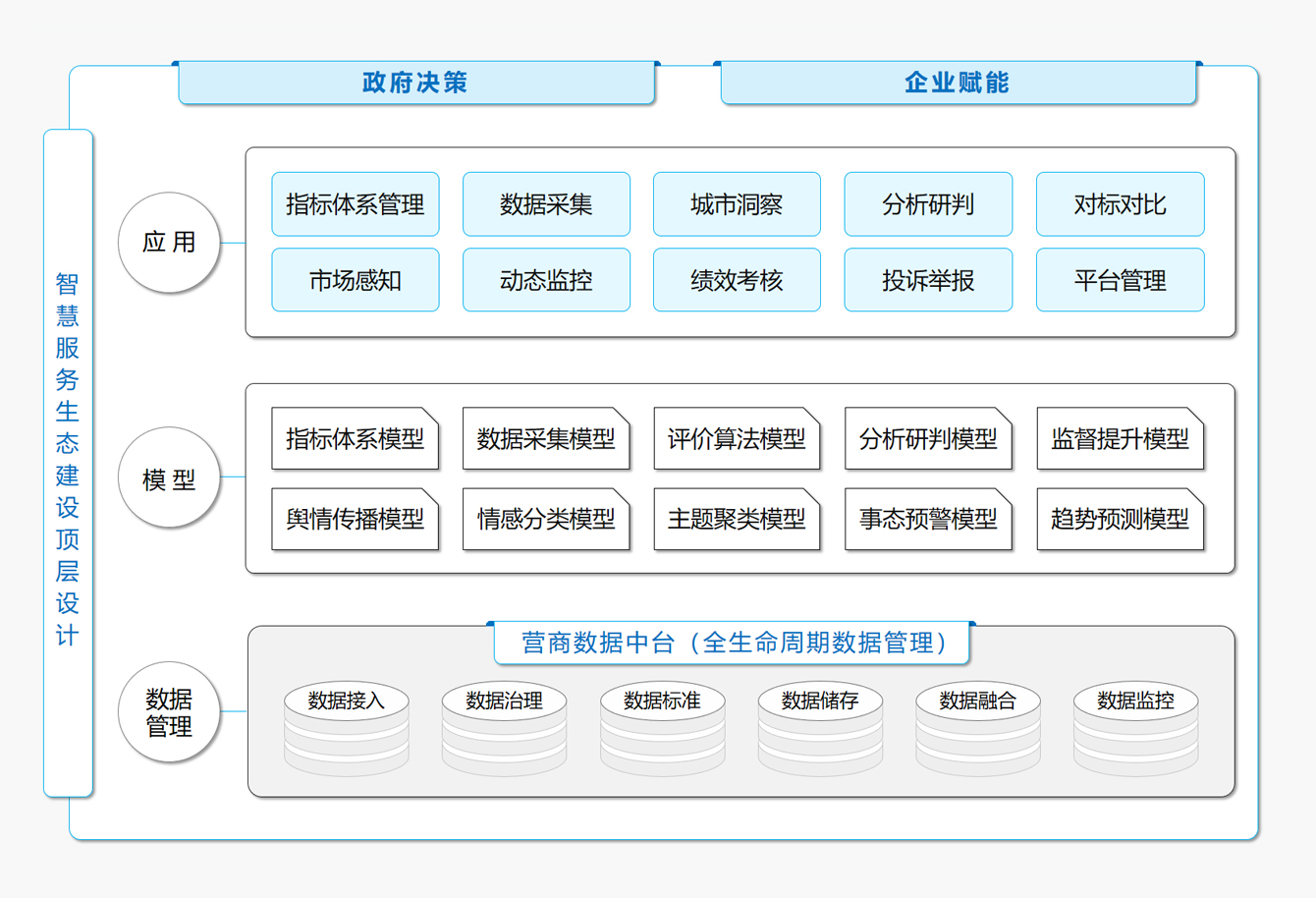1316x898 pixels.
Task: Click the 数据监控 database cylinder icon
Action: (x=1135, y=728)
